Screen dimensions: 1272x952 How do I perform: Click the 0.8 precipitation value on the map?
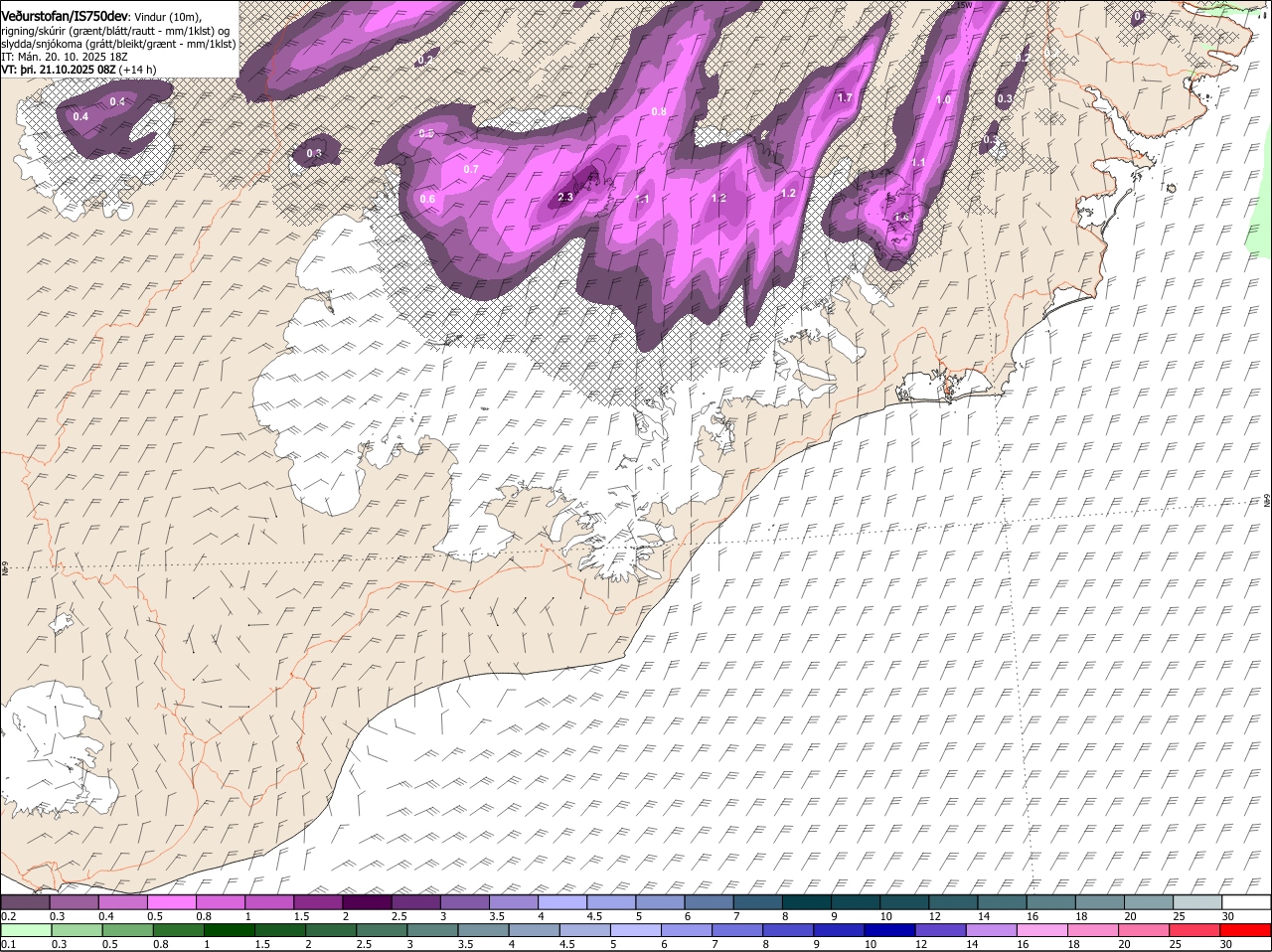click(x=659, y=111)
